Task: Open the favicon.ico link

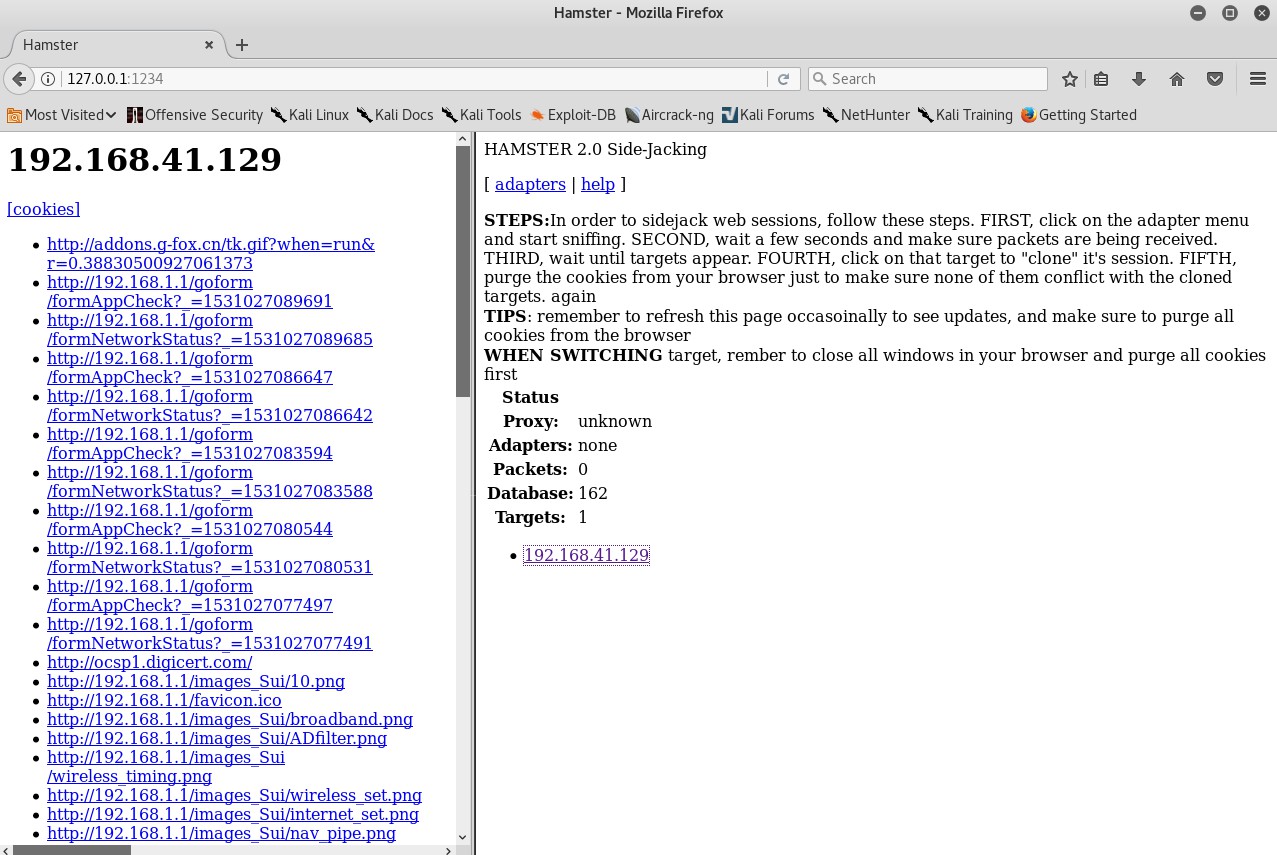Action: pyautogui.click(x=164, y=700)
